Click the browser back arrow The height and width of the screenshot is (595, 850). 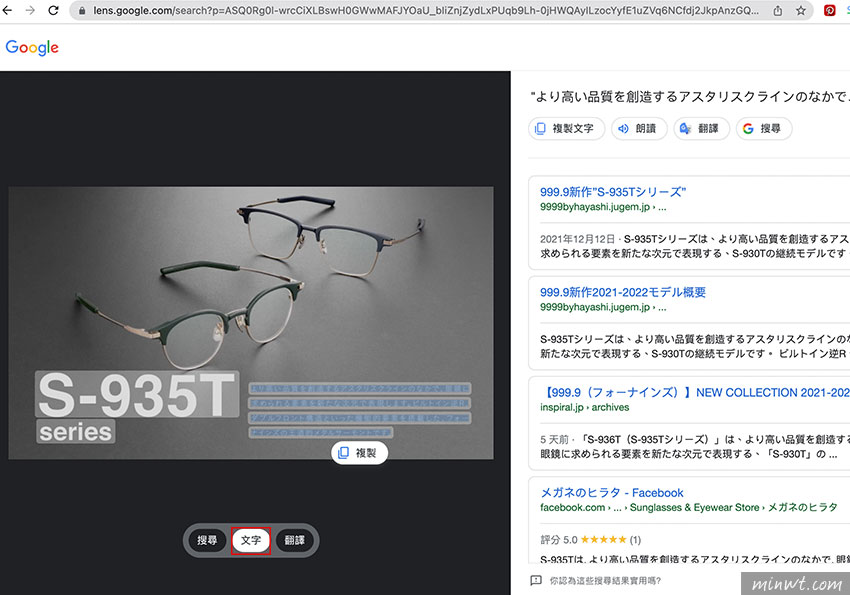(x=7, y=10)
